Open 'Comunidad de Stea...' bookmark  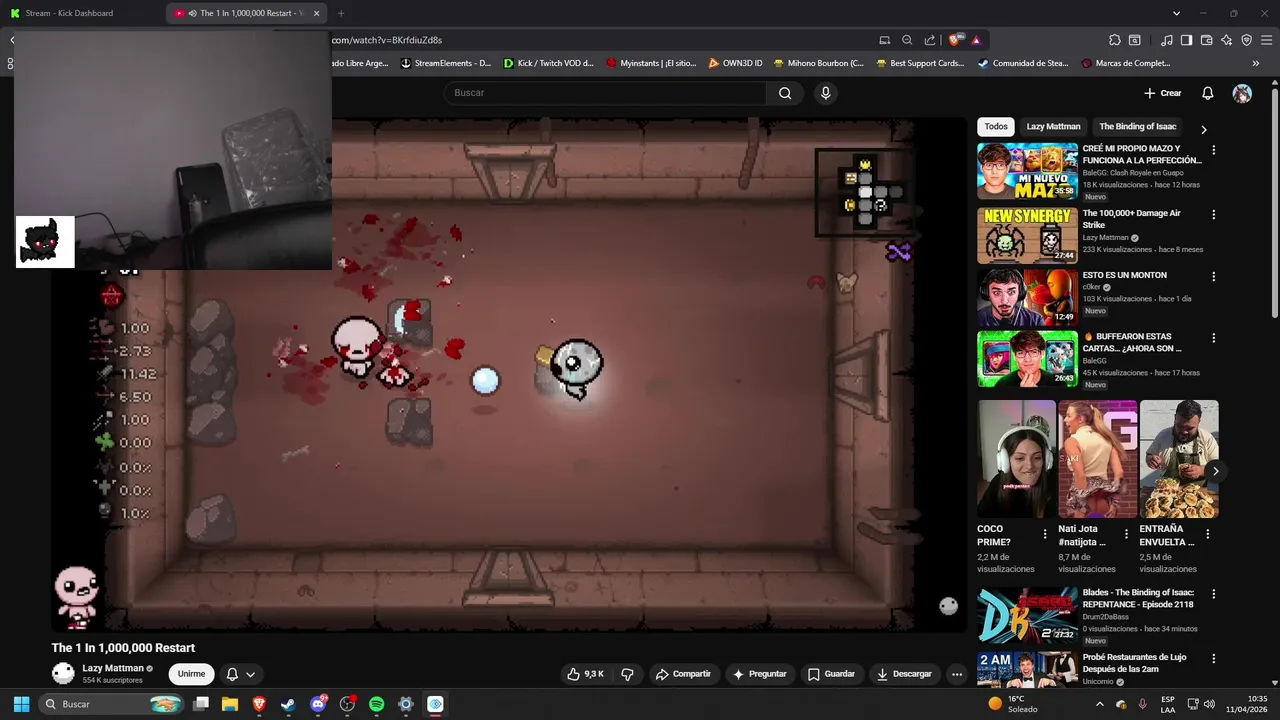[x=1022, y=63]
